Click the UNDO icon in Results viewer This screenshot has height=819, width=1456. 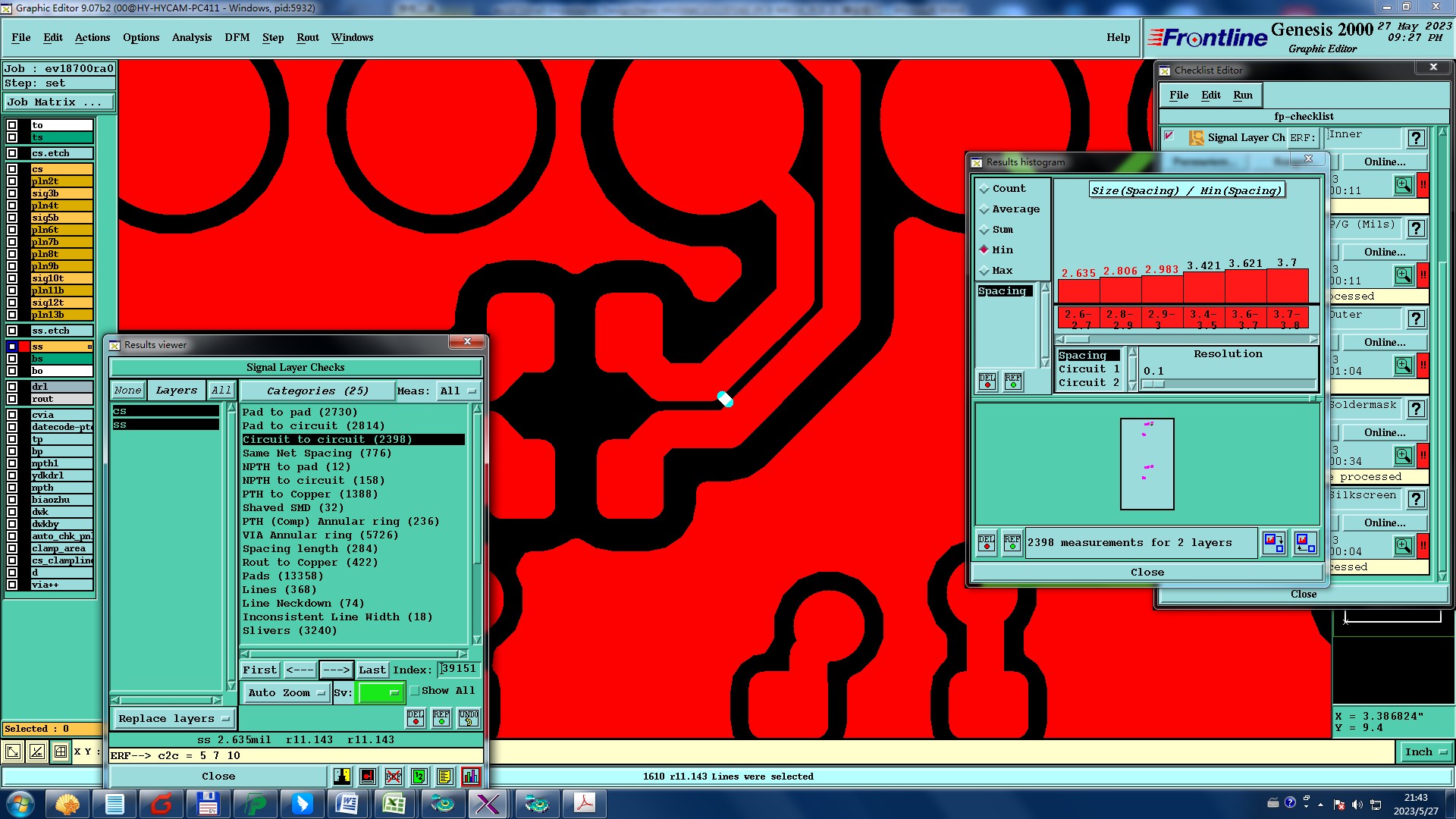(468, 717)
